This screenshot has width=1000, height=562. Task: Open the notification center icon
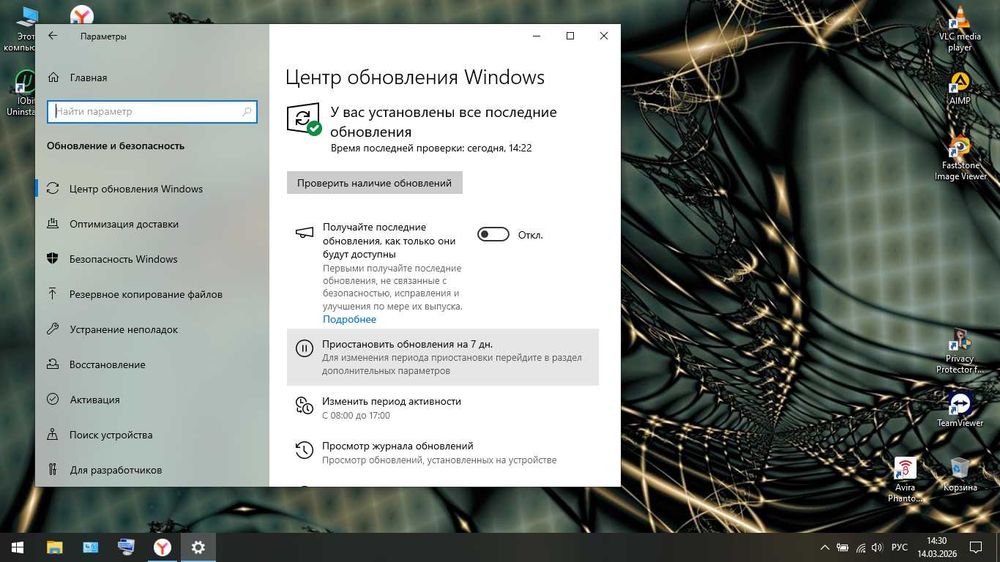click(976, 547)
